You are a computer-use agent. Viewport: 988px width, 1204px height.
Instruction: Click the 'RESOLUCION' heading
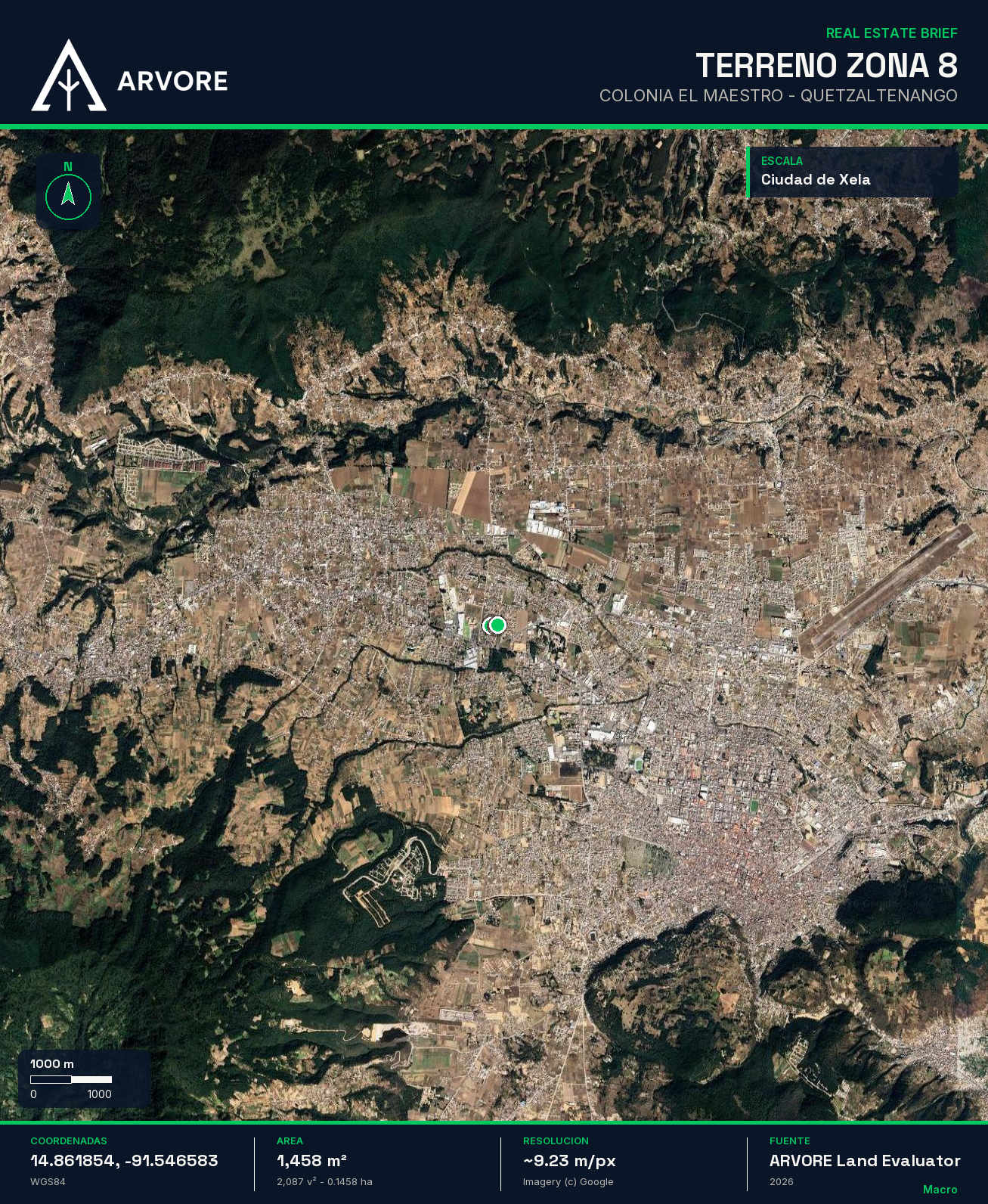(556, 1140)
